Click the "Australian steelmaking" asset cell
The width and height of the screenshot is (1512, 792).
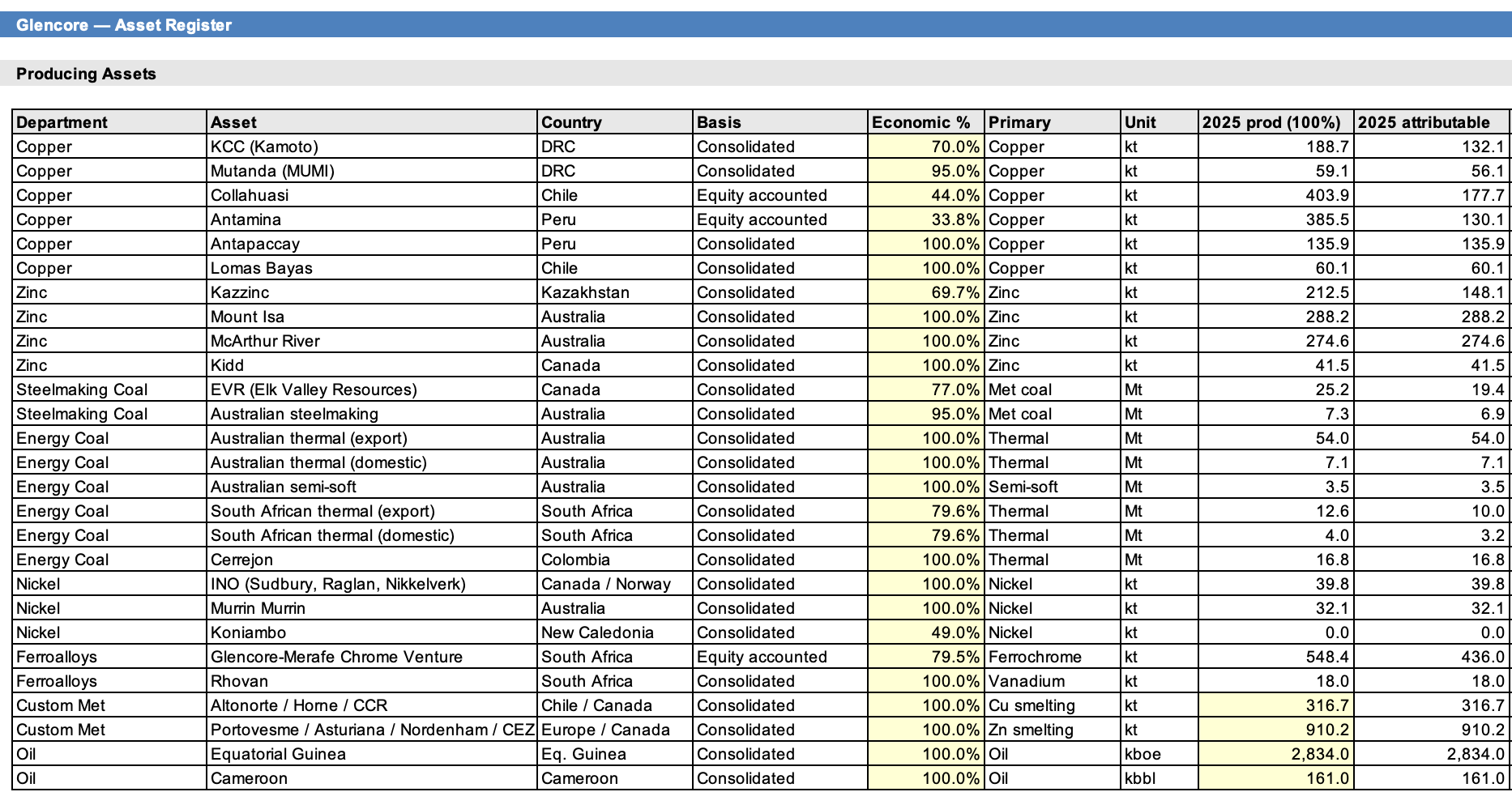pyautogui.click(x=372, y=414)
